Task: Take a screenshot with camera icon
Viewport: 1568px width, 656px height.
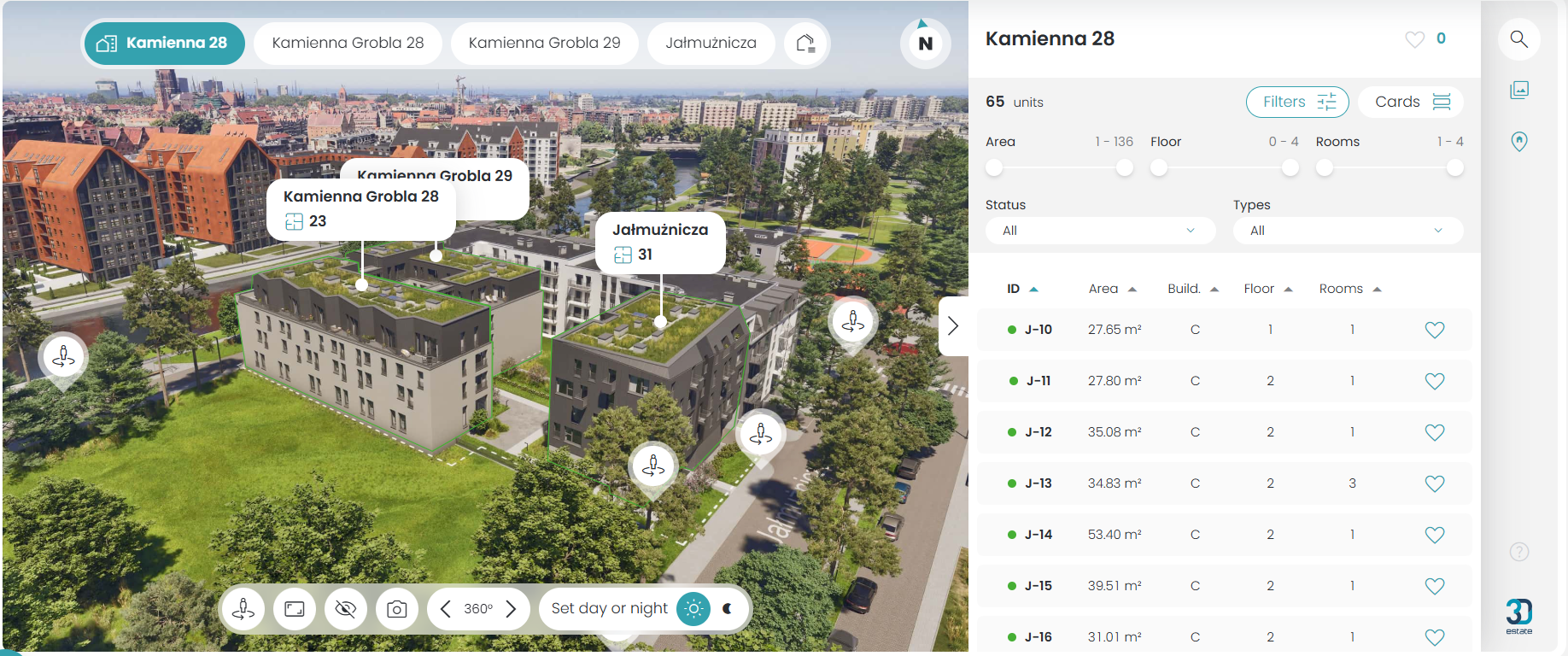Action: [x=396, y=609]
